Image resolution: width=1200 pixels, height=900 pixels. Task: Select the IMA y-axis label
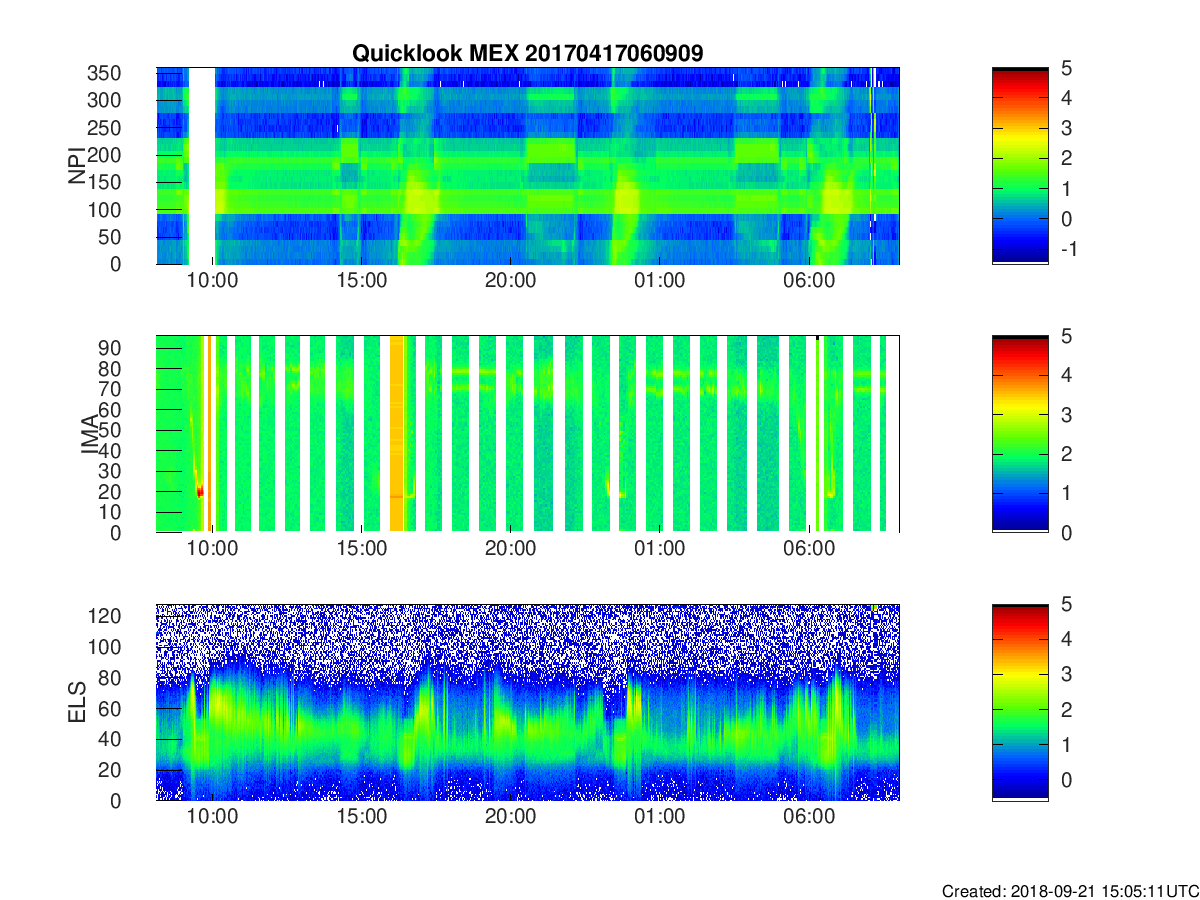(88, 435)
